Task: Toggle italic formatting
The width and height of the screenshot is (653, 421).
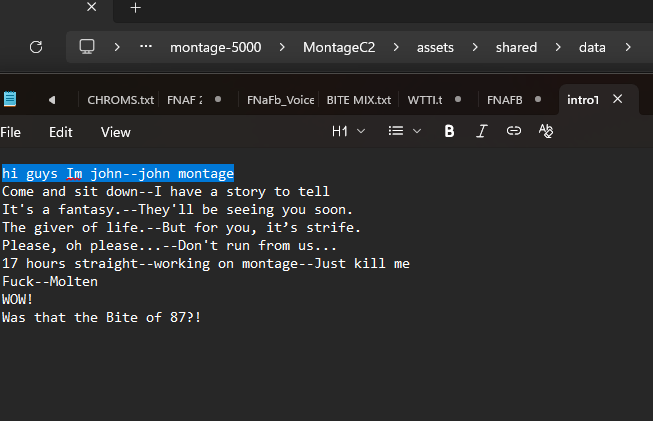Action: (x=481, y=131)
